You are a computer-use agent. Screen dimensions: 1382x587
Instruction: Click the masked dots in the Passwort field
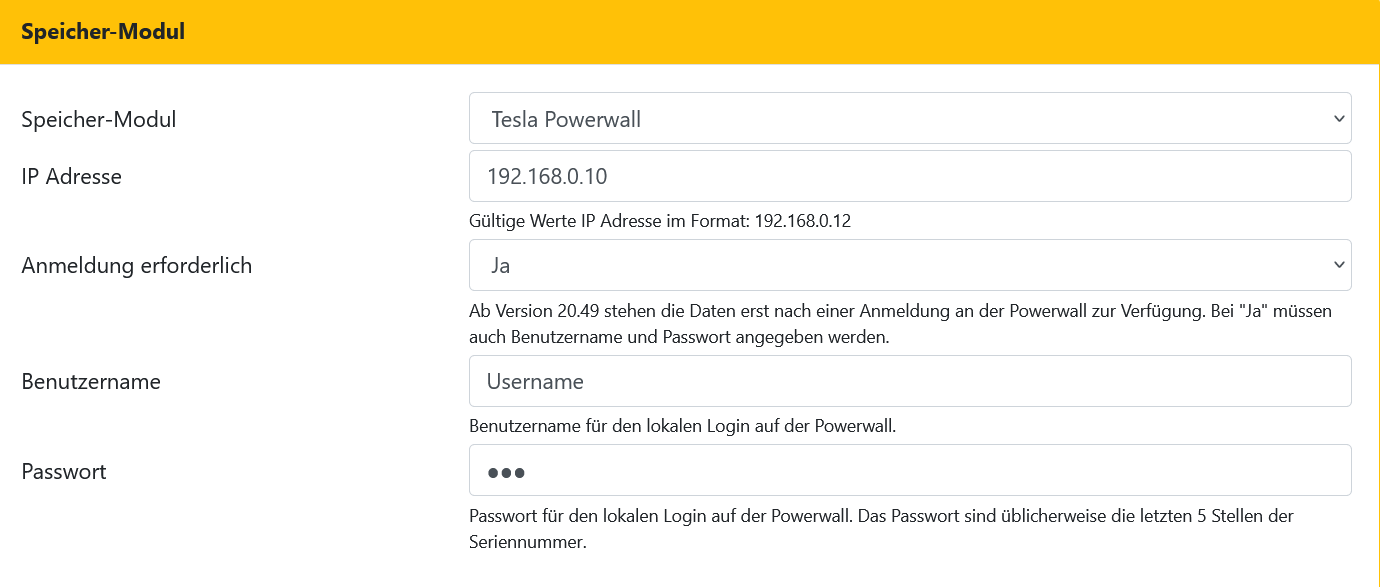506,472
